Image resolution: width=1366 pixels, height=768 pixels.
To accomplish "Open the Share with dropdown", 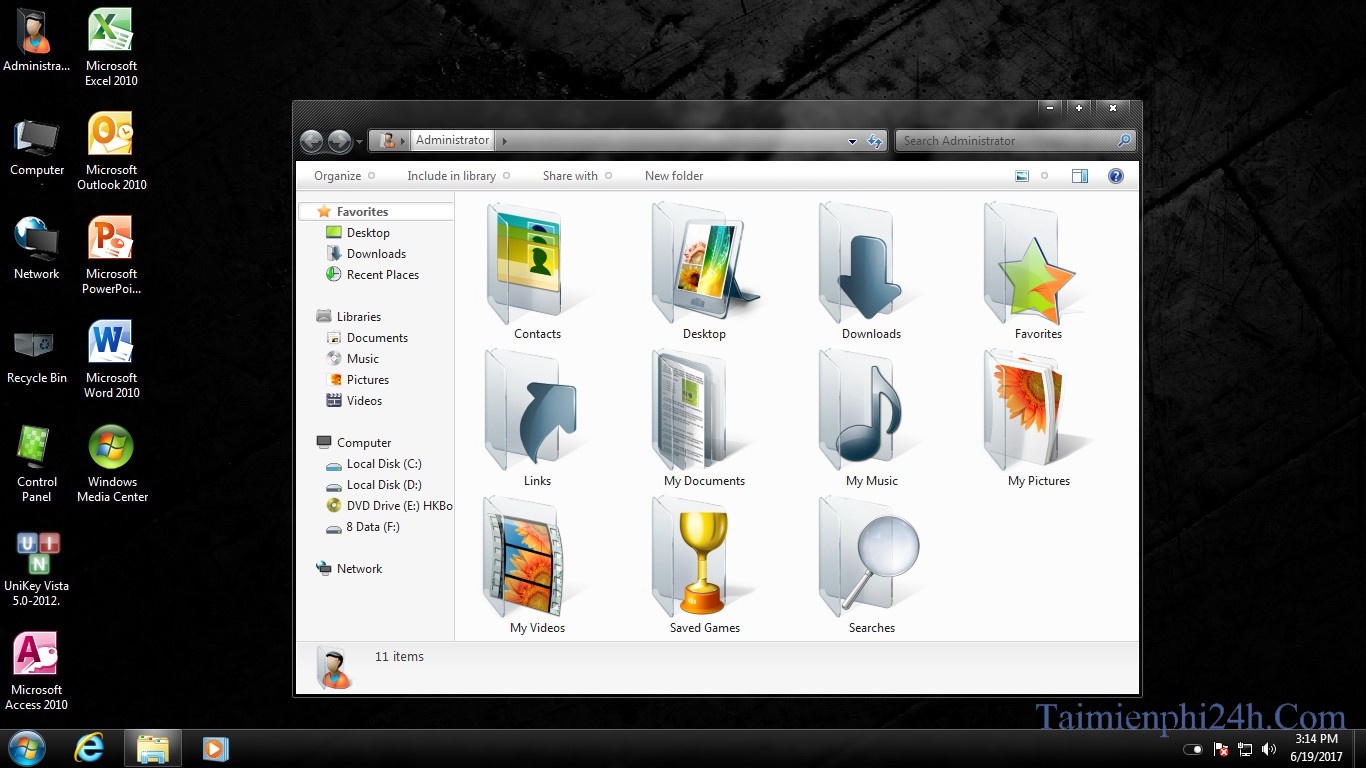I will [x=577, y=176].
